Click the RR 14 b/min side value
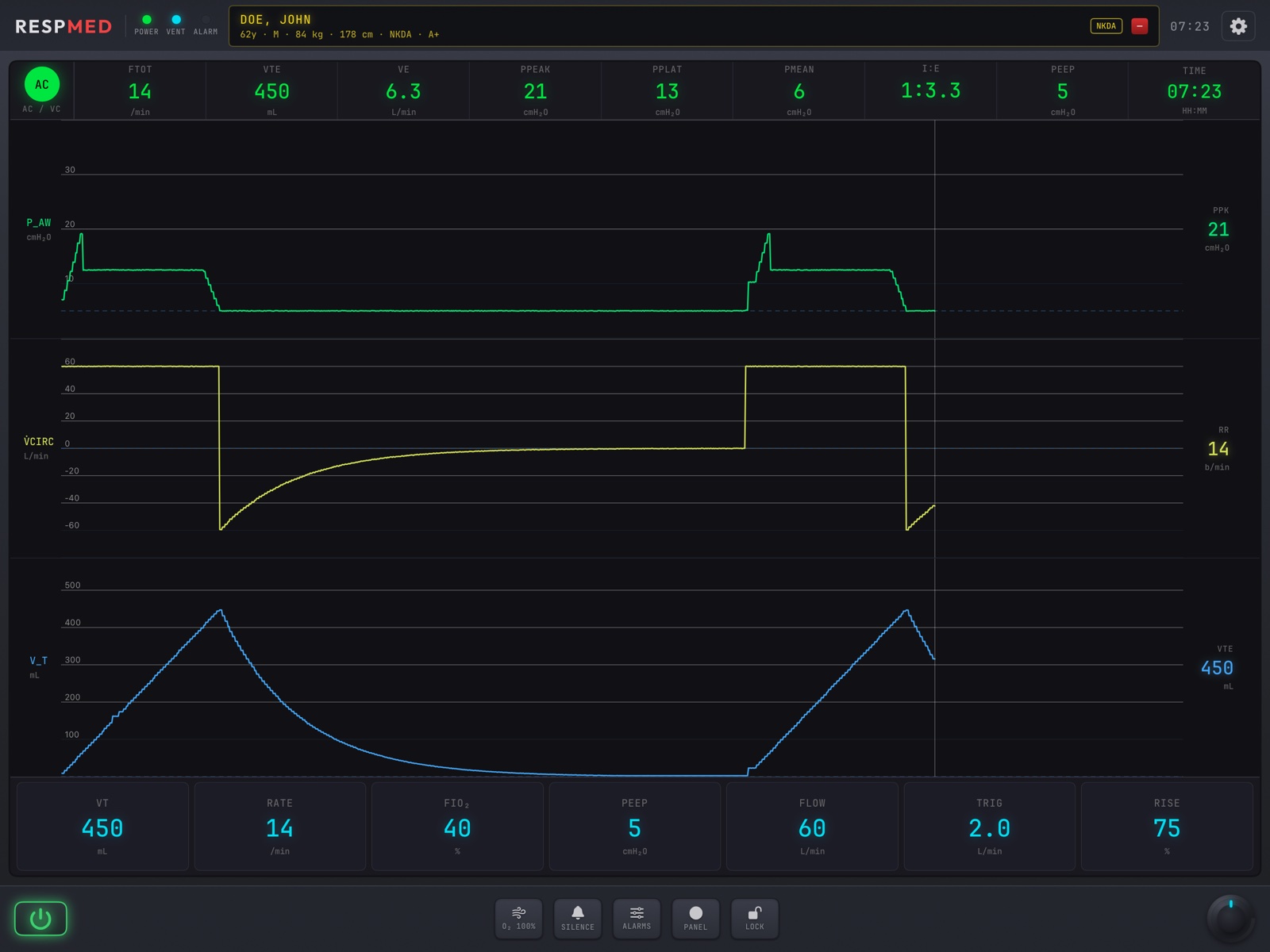This screenshot has width=1270, height=952. point(1218,448)
